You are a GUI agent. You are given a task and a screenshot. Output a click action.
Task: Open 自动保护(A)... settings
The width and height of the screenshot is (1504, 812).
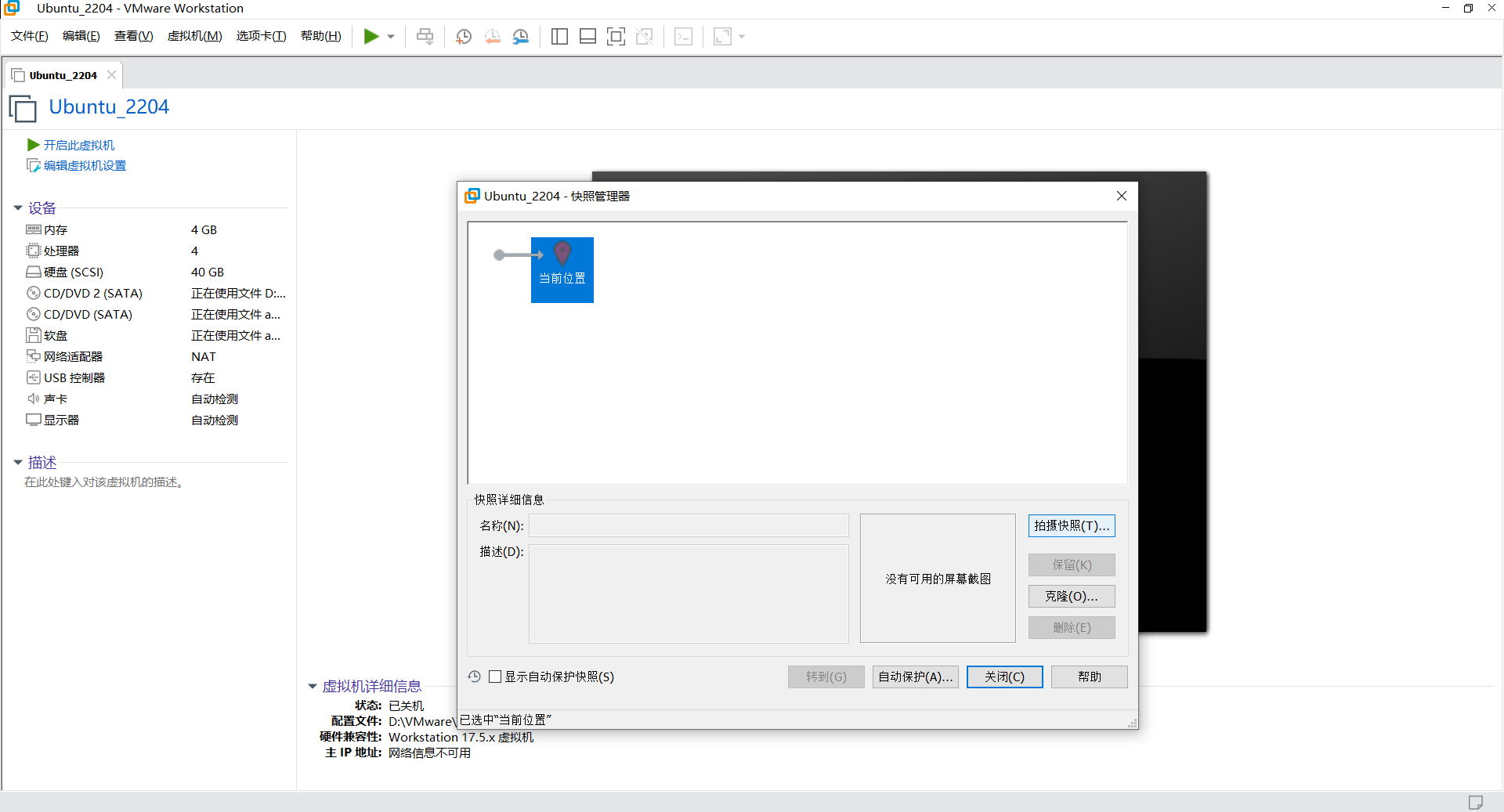(x=916, y=677)
